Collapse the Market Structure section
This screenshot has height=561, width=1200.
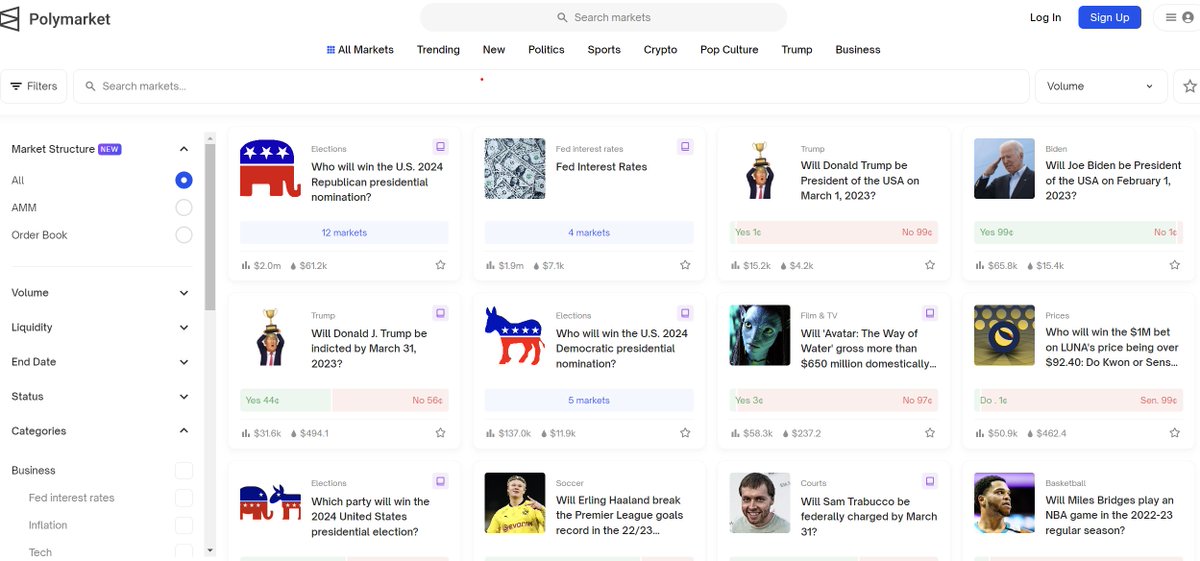click(x=183, y=149)
